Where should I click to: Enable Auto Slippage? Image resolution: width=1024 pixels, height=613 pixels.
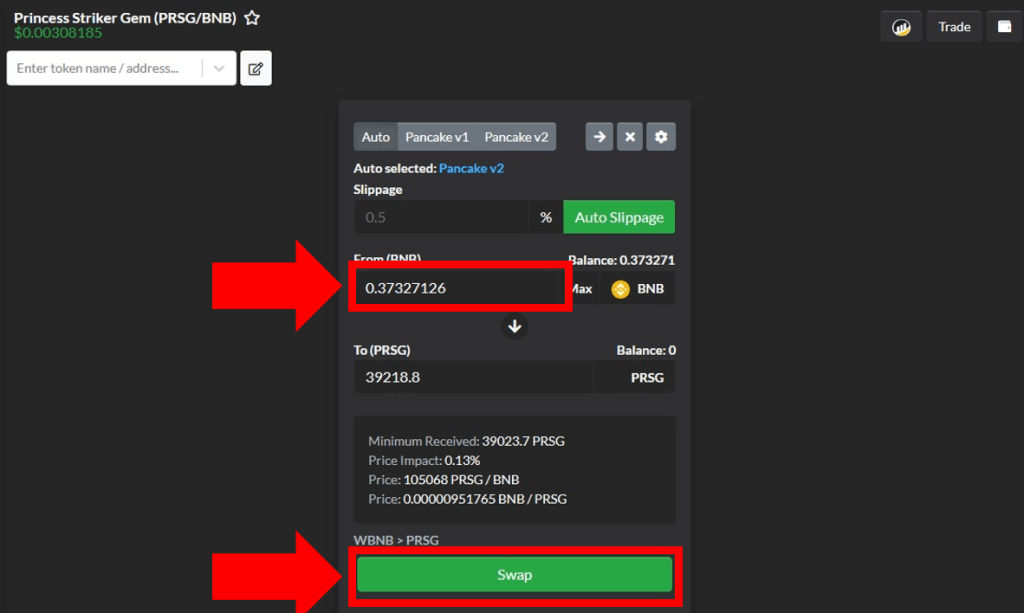coord(619,217)
